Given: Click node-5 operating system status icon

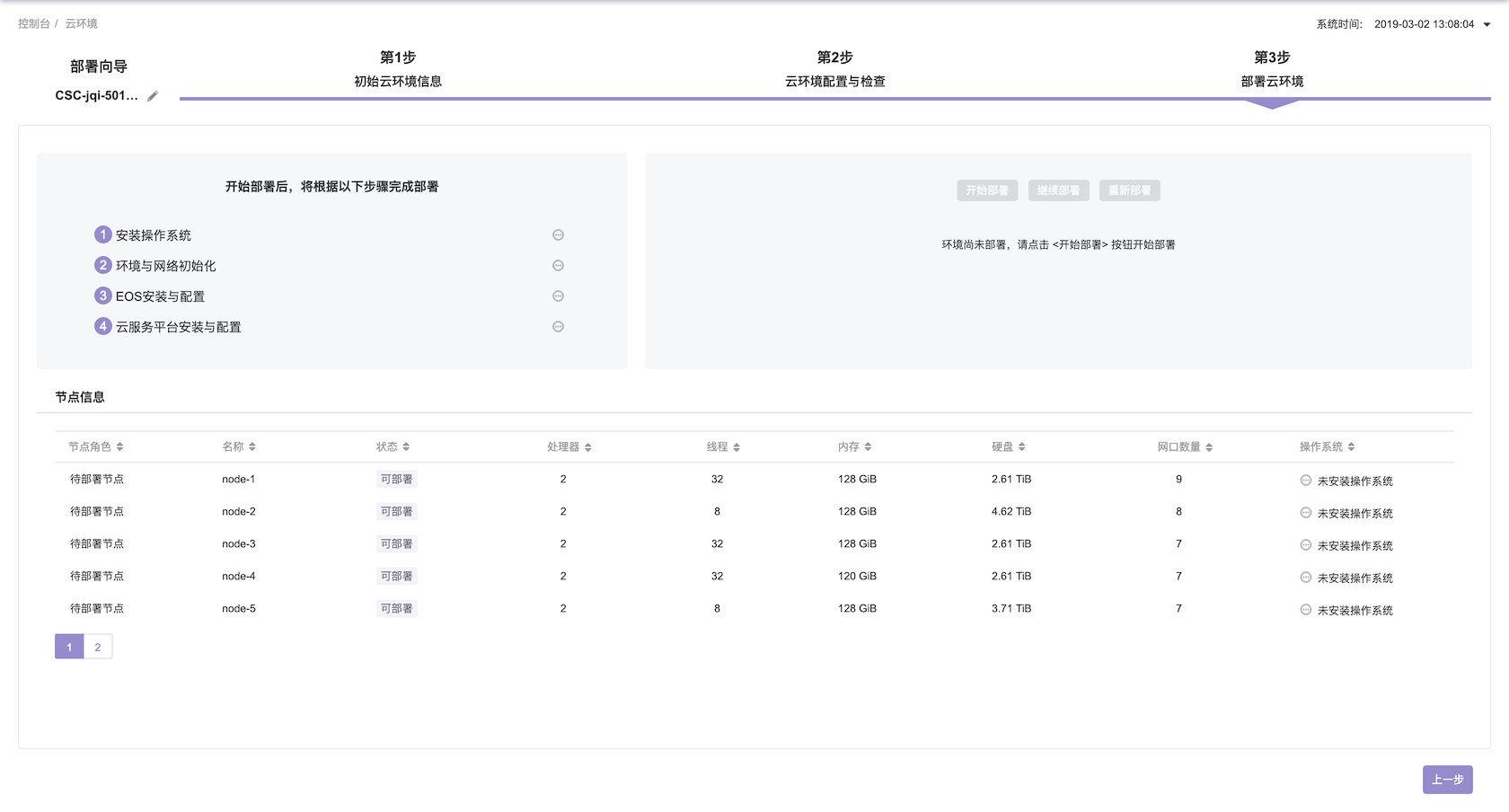Looking at the screenshot, I should [1306, 610].
